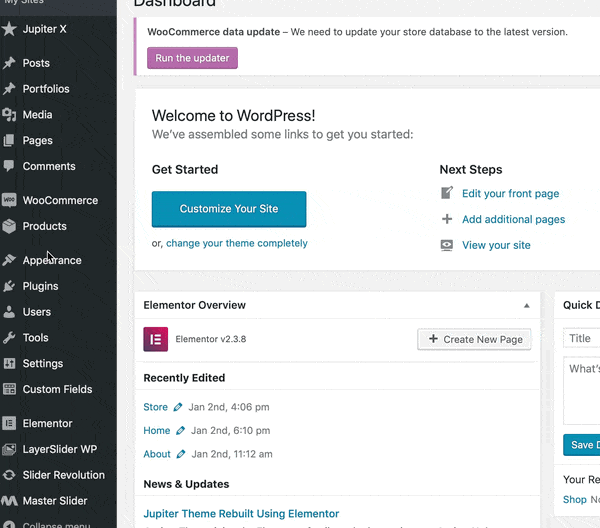Open the About recently edited link
This screenshot has width=600, height=528.
157,454
